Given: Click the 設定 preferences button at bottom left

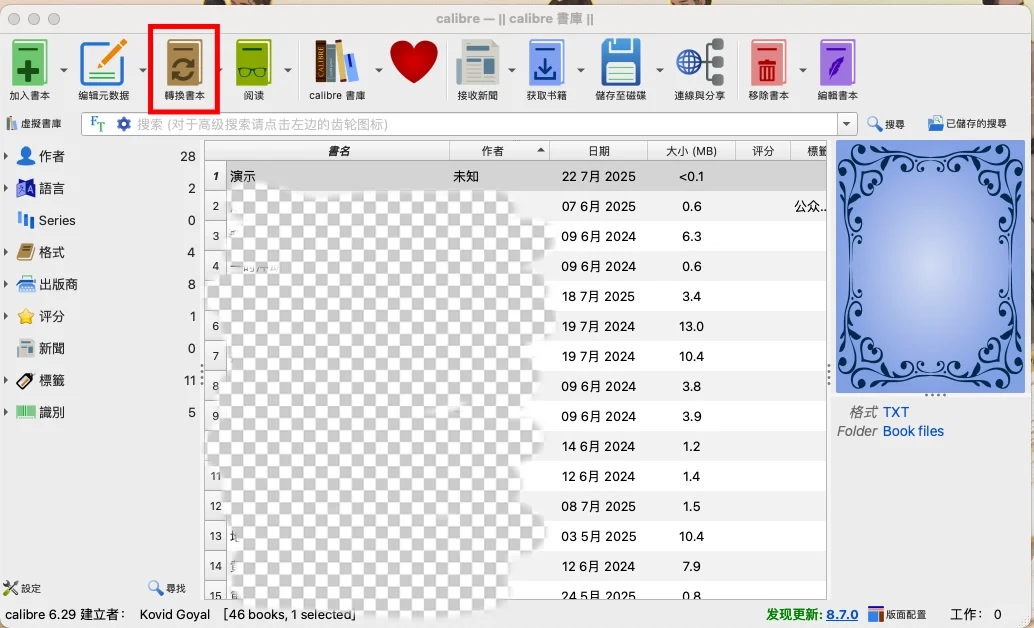Looking at the screenshot, I should (x=22, y=588).
